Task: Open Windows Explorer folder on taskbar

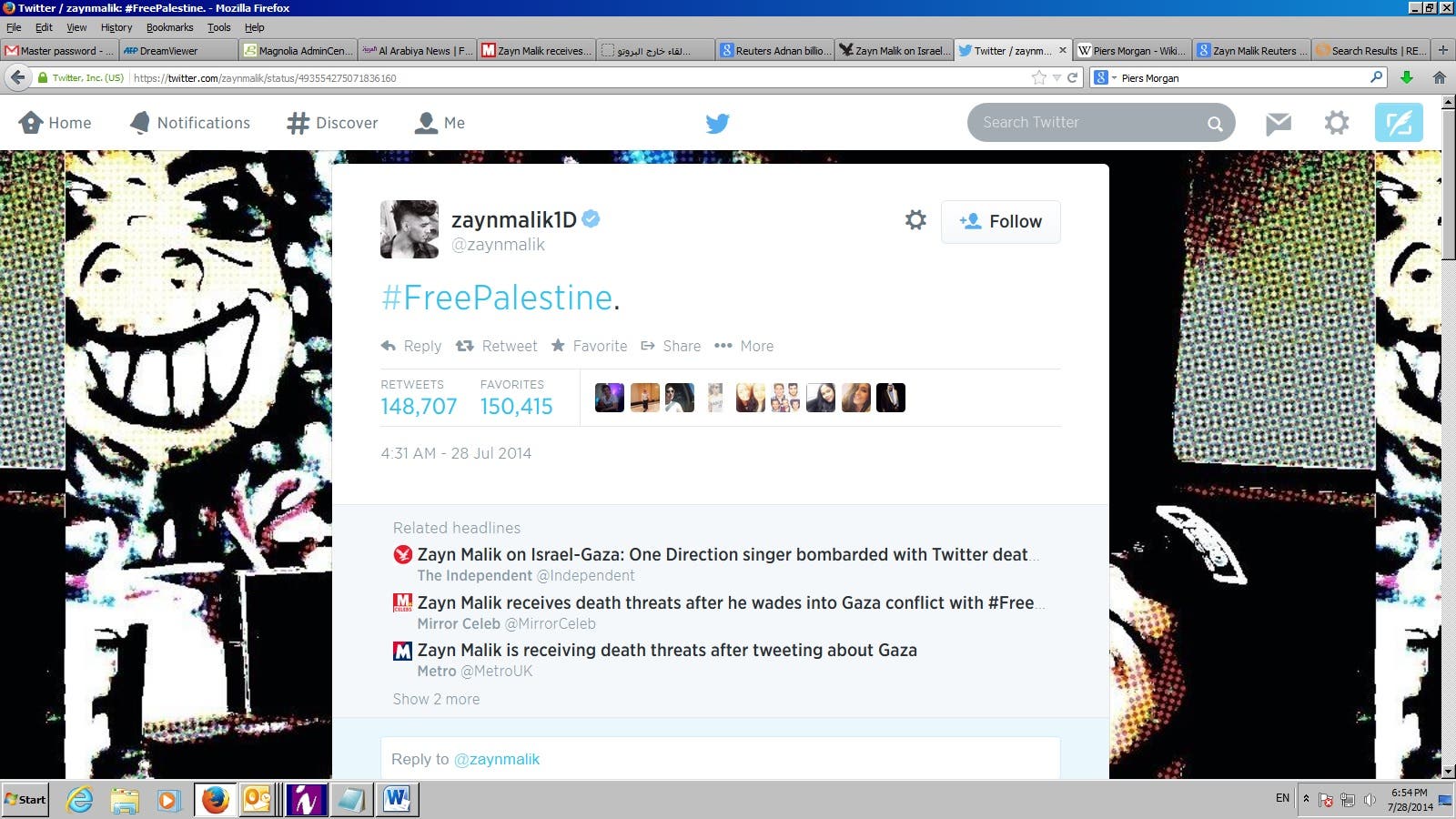Action: pos(125,800)
